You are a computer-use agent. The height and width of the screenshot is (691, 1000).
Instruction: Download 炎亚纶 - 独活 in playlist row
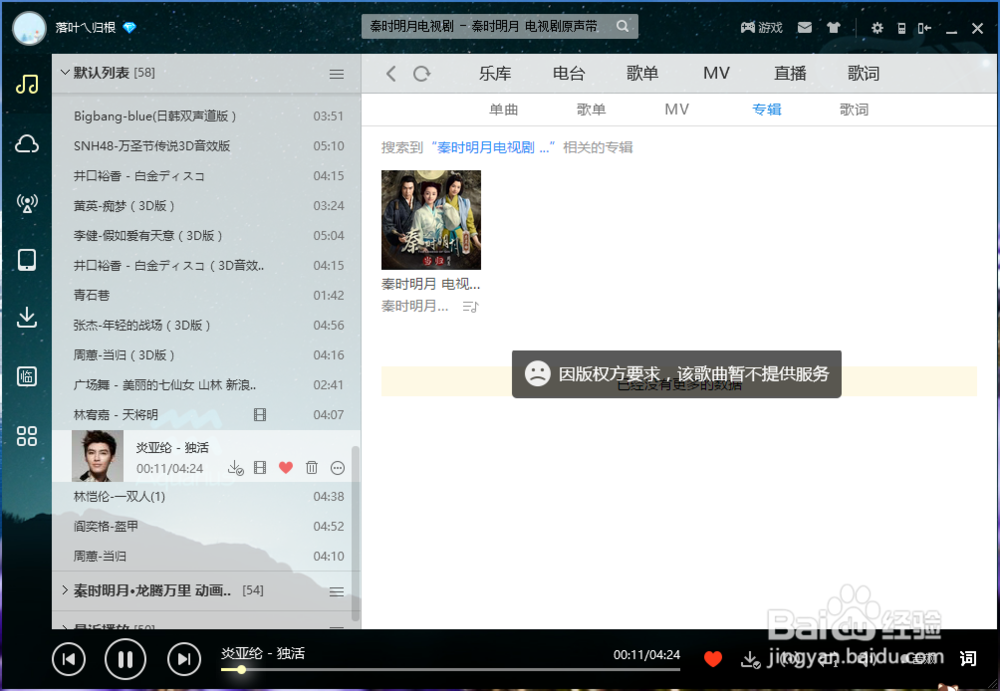tap(235, 468)
